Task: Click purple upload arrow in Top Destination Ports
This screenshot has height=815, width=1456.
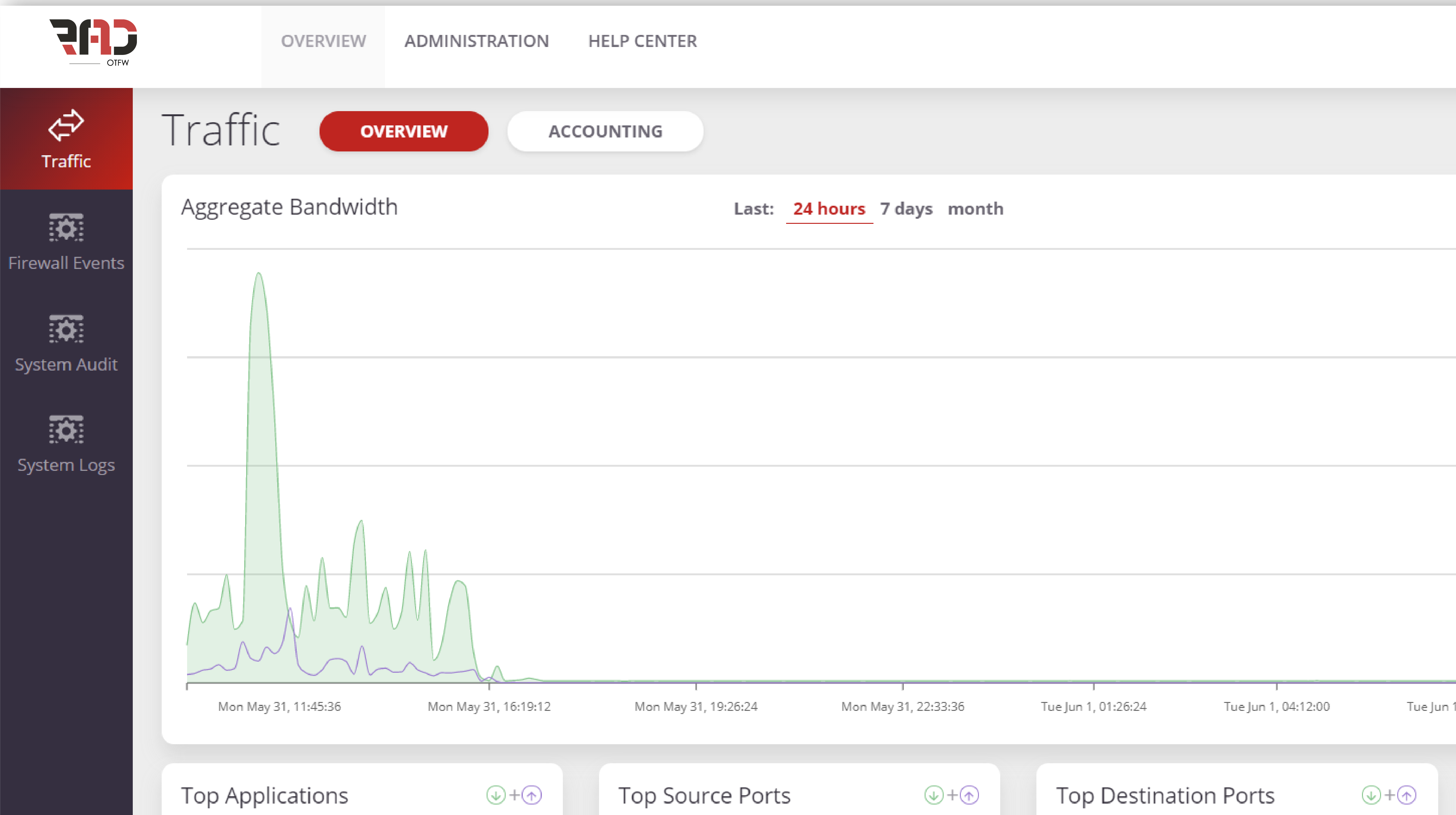Action: click(1407, 795)
